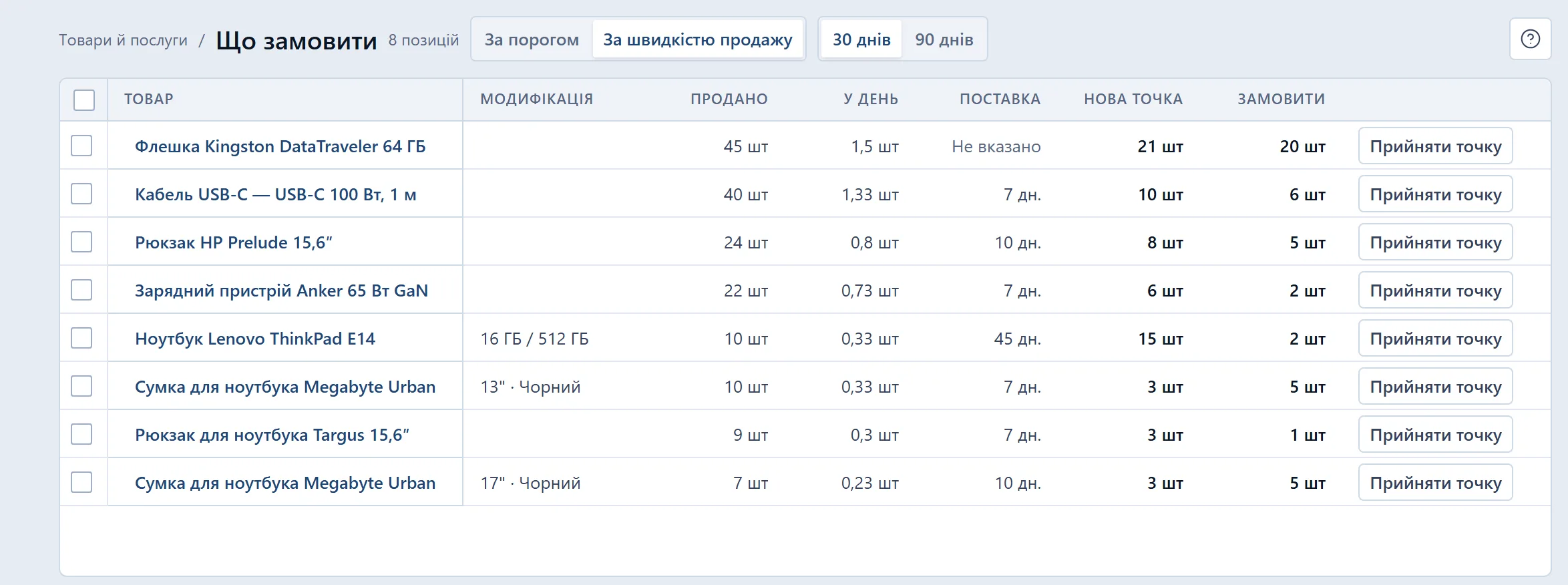Viewport: 1568px width, 585px height.
Task: Check the Ноутбук Lenovo ThinkPad E14 checkbox
Action: (81, 338)
